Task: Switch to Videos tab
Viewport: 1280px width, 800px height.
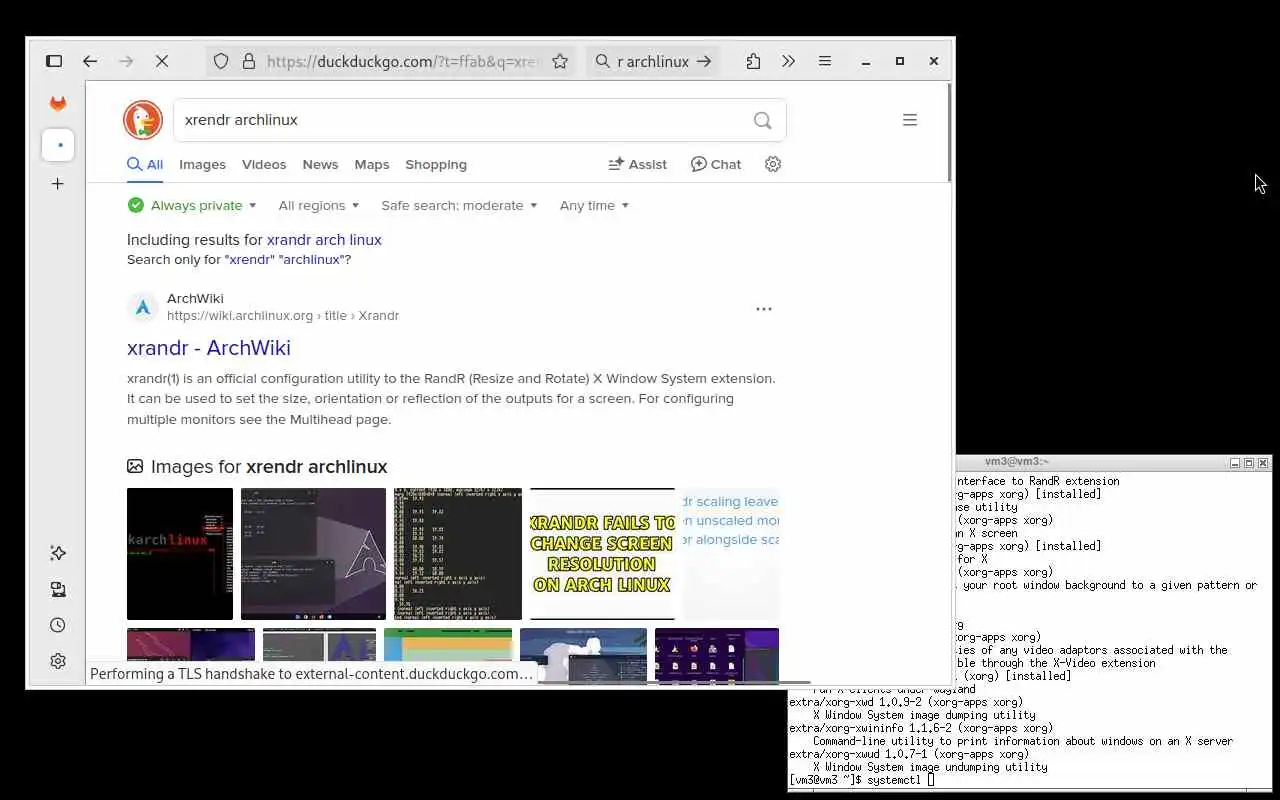Action: click(x=264, y=164)
